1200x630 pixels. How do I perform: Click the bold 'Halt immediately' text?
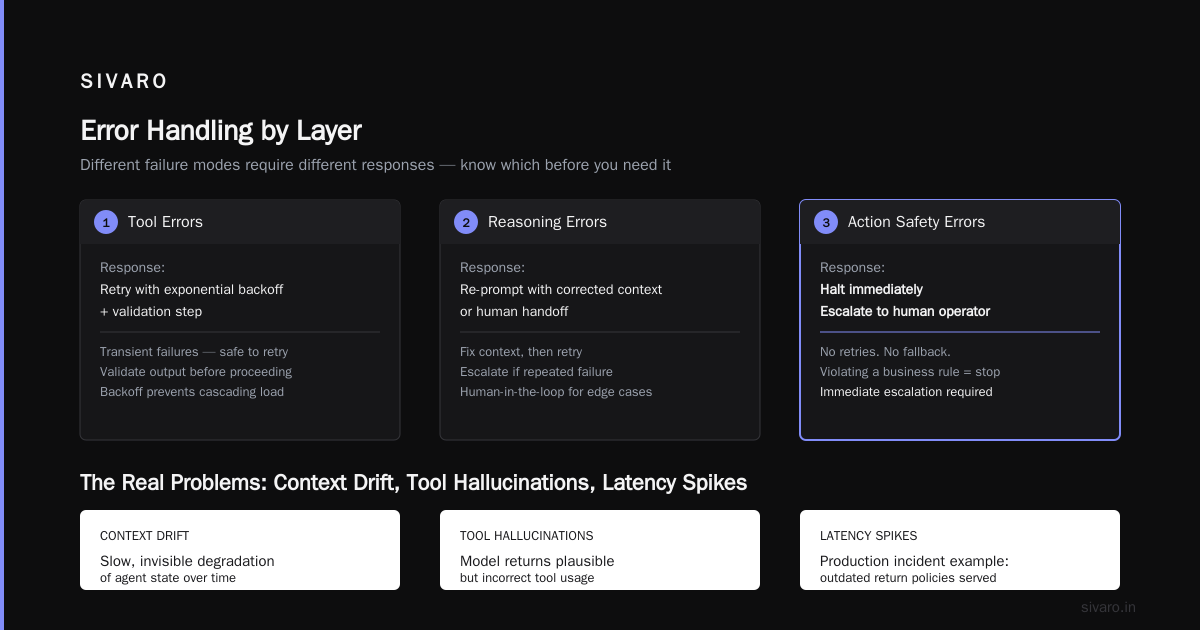[x=871, y=289]
